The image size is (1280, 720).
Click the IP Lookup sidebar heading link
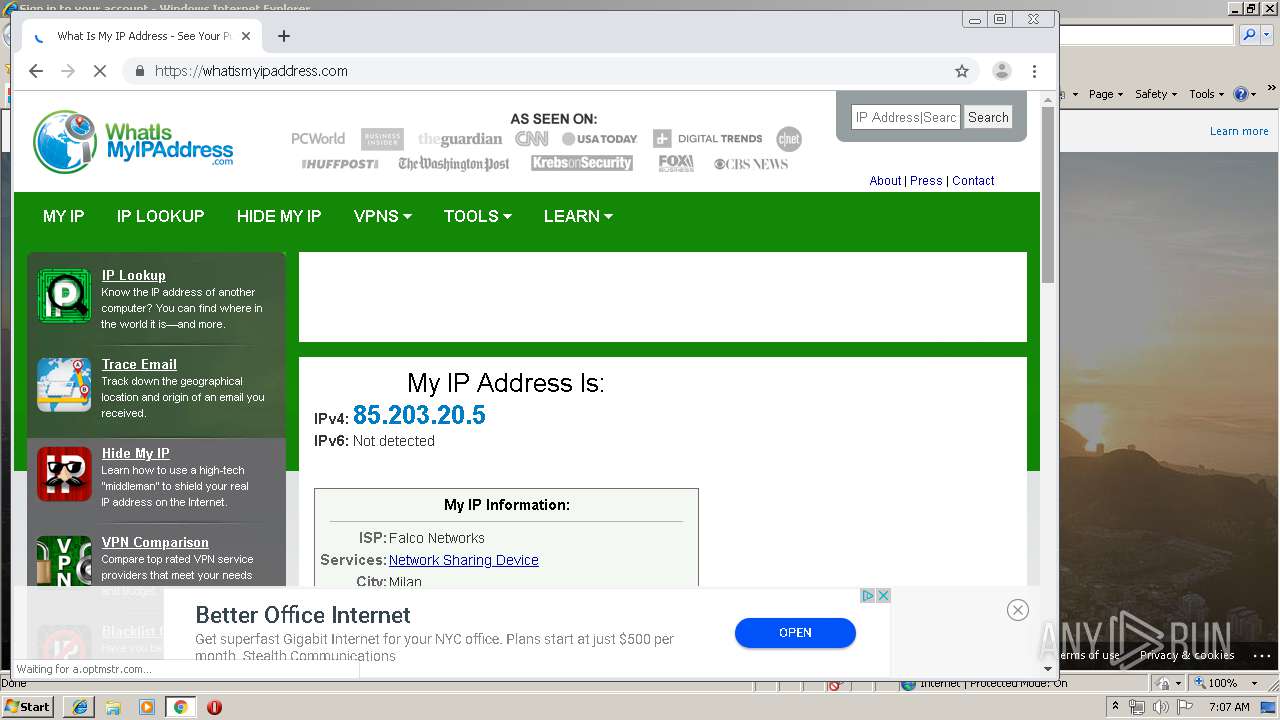[133, 276]
